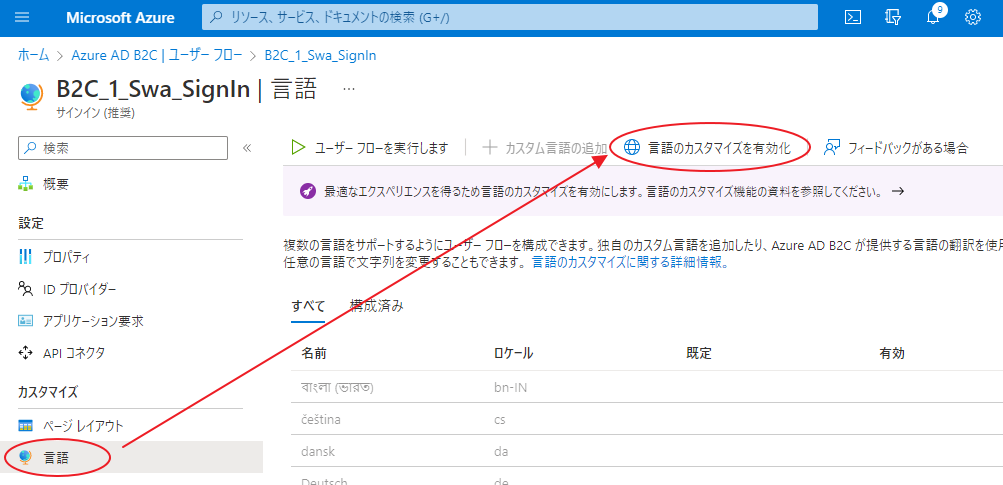Click the ID プロバイダー people icon

pyautogui.click(x=26, y=289)
